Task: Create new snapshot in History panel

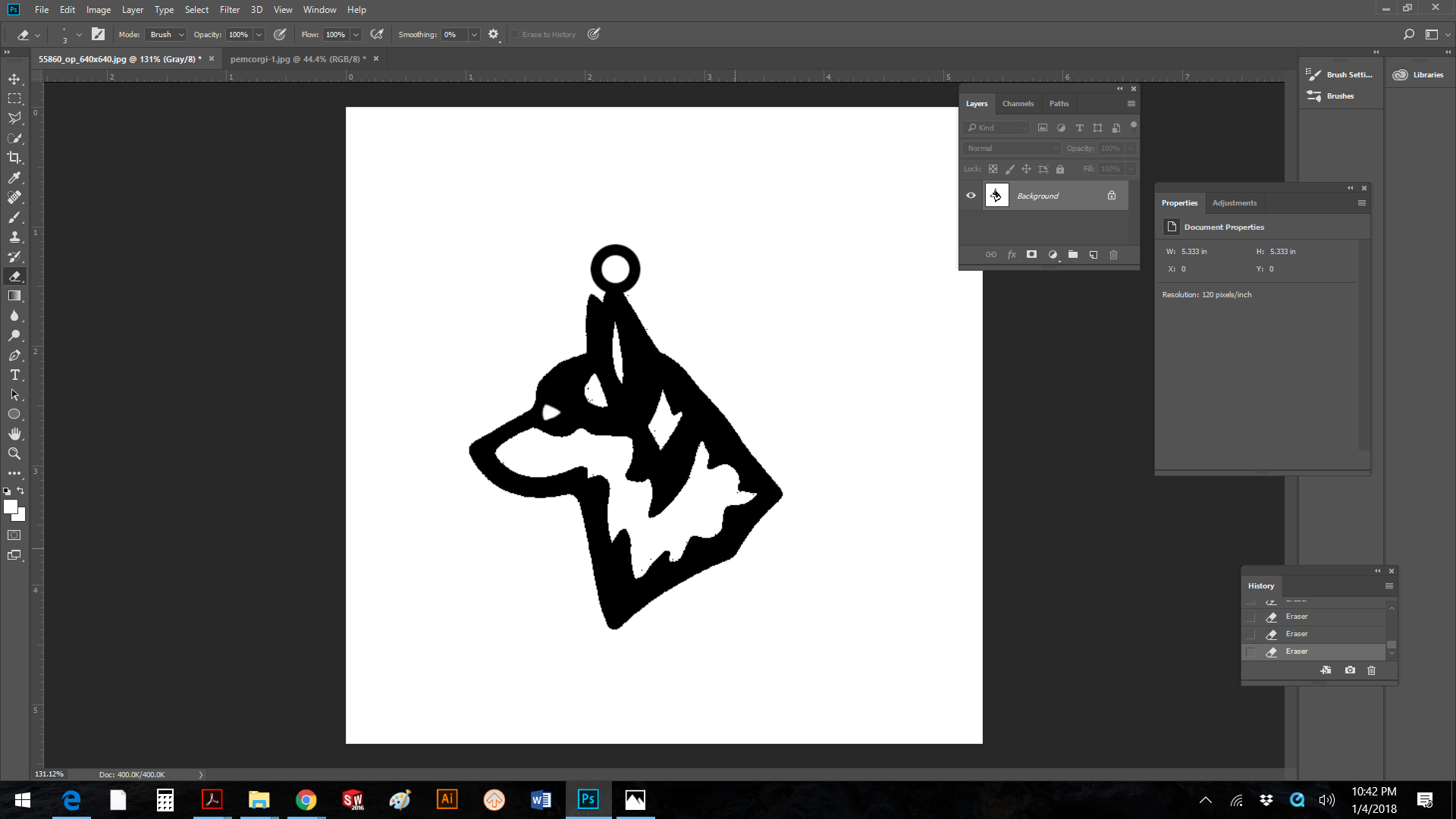Action: tap(1350, 670)
